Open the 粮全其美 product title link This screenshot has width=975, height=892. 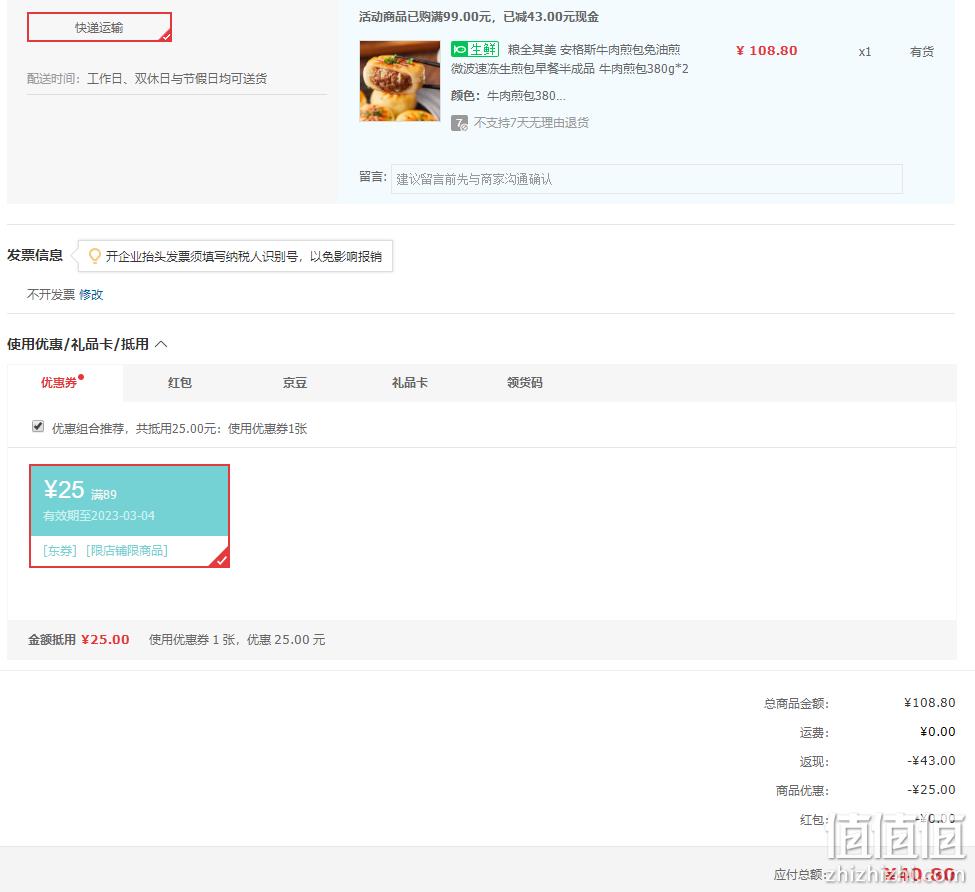570,59
